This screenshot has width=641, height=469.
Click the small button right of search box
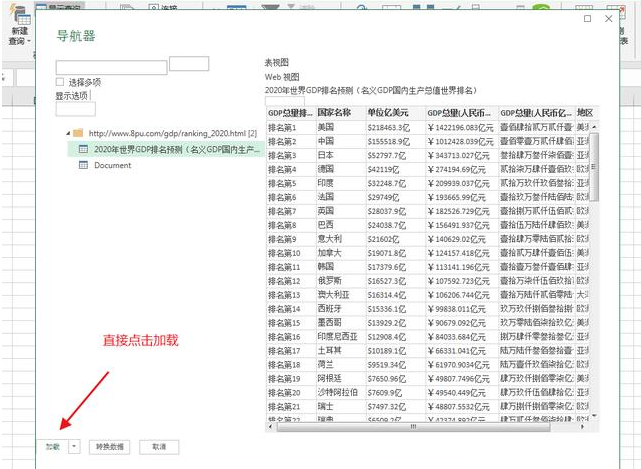(189, 63)
